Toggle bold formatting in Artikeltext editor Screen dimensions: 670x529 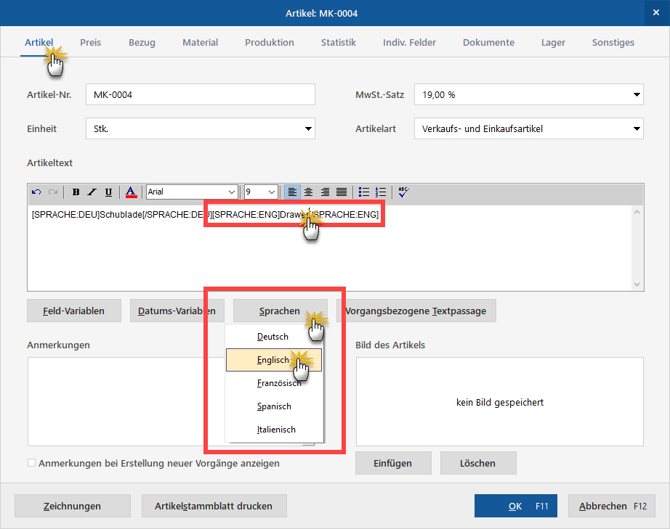(76, 192)
